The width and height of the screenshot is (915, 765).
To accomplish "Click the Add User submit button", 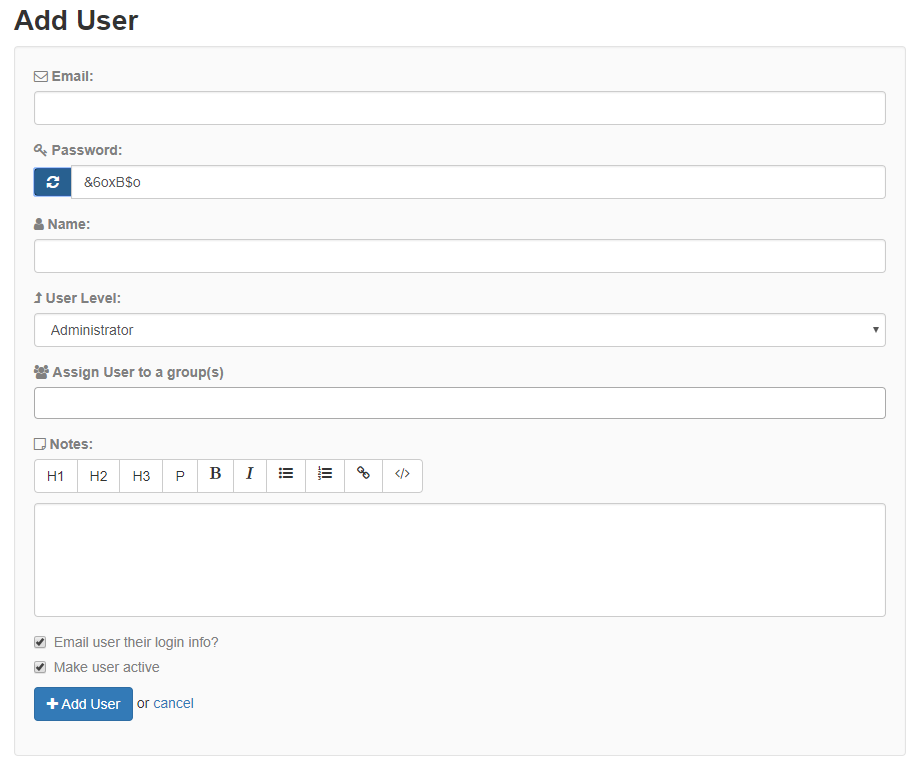I will [x=83, y=704].
